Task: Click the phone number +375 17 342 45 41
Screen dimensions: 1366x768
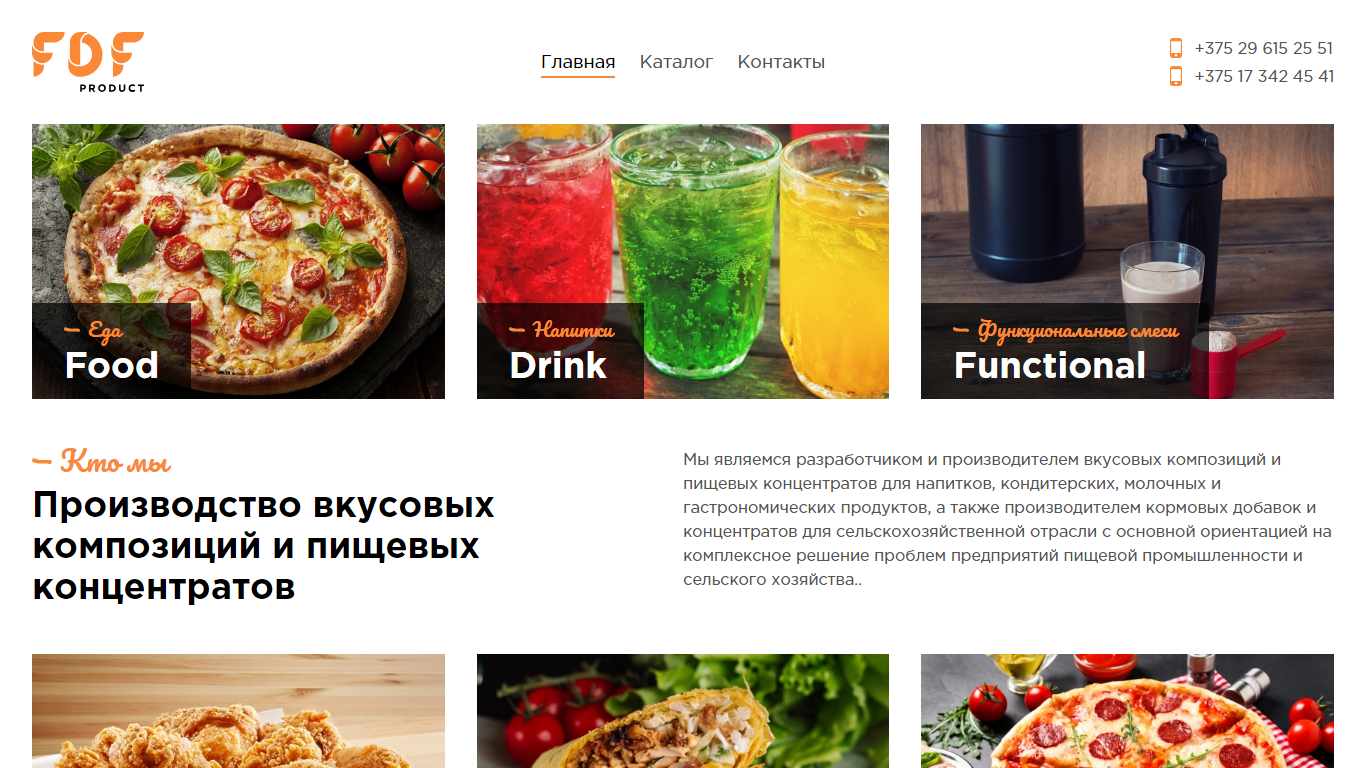Action: (1264, 76)
